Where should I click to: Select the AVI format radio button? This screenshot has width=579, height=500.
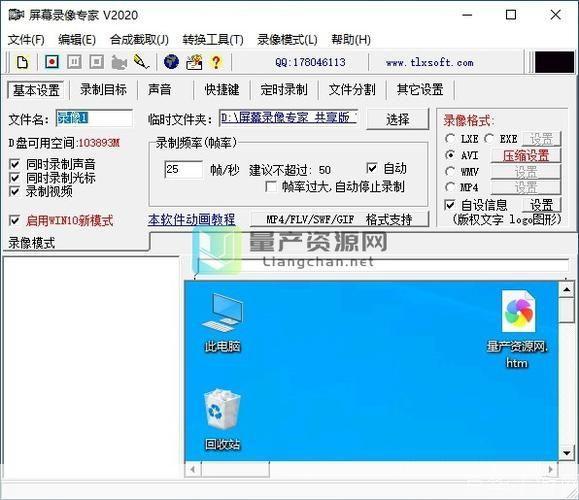click(x=450, y=155)
